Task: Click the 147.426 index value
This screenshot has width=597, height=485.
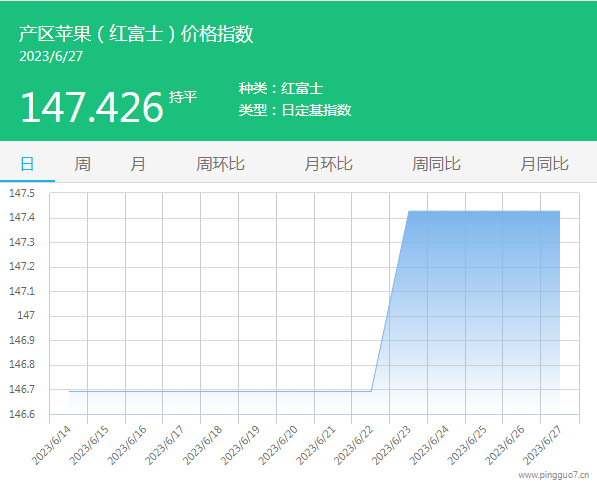Action: [x=92, y=107]
